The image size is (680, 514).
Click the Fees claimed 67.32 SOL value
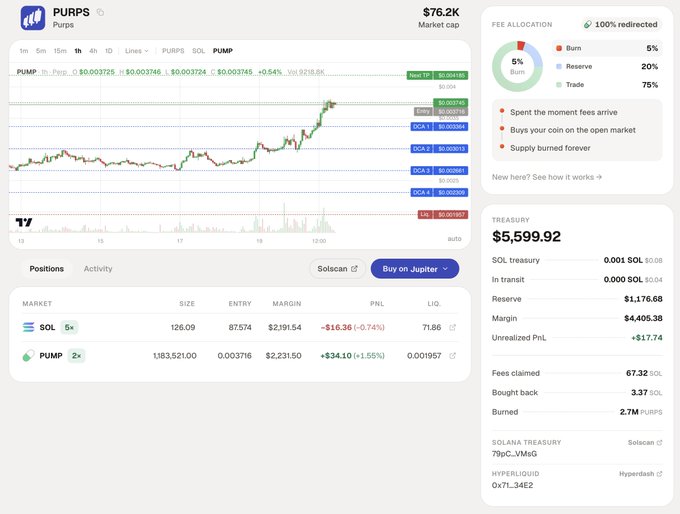[x=644, y=373]
